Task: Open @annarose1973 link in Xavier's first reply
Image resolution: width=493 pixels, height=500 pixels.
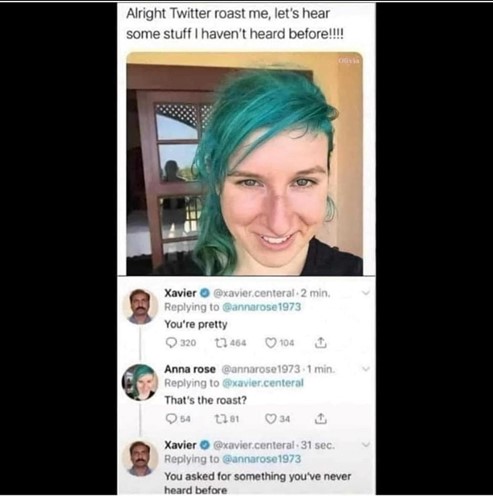Action: point(262,307)
